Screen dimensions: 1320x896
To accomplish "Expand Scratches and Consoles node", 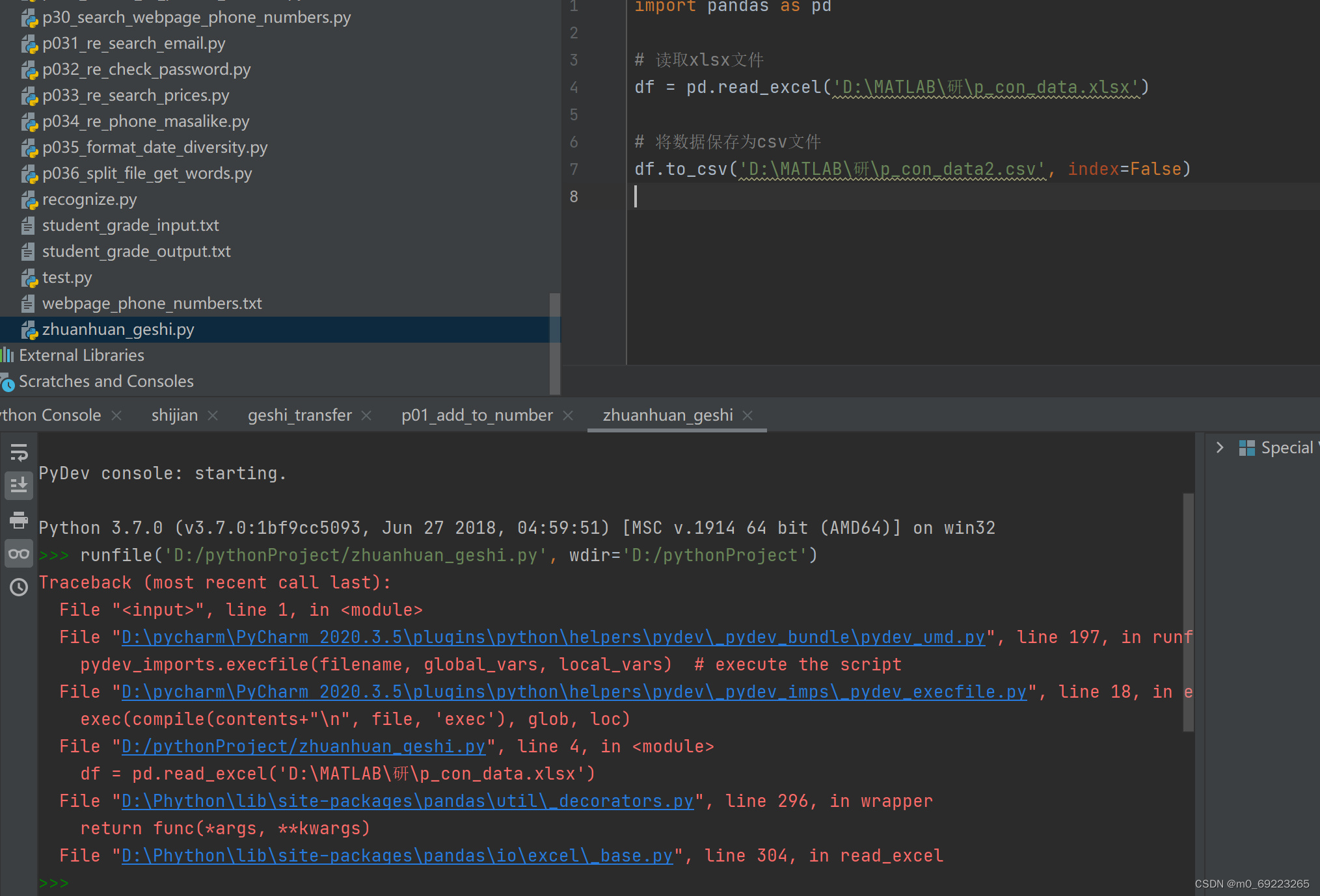I will click(x=106, y=382).
